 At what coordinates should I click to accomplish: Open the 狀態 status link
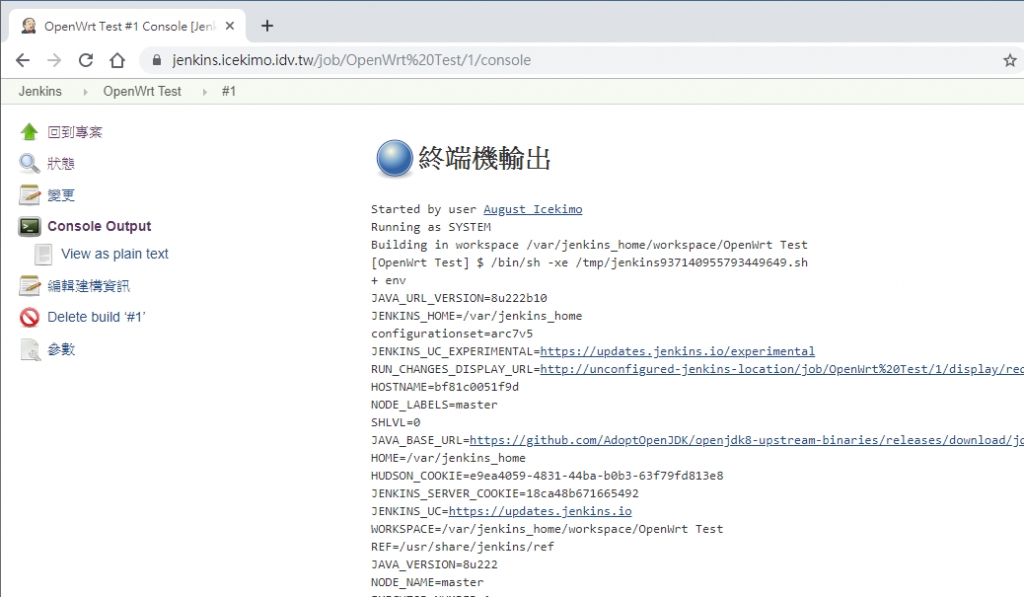61,163
